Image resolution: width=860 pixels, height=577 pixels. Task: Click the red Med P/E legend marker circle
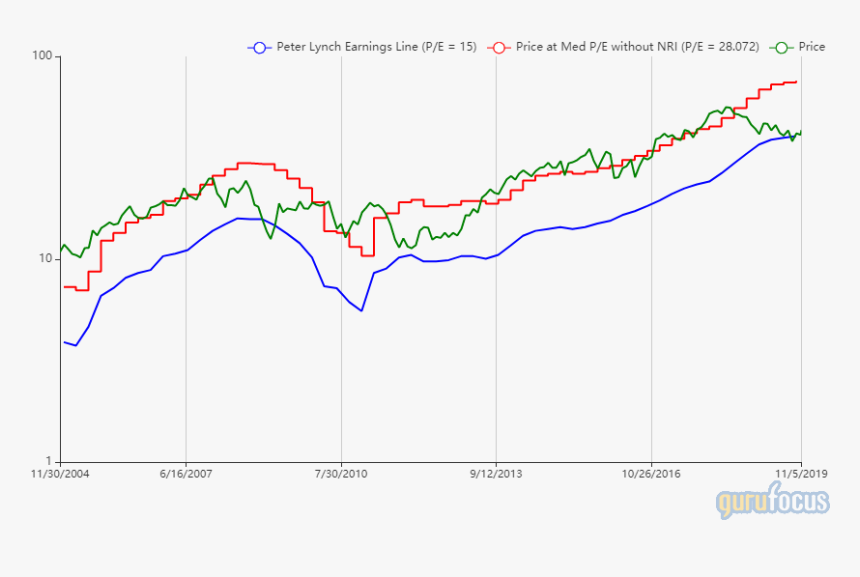(499, 48)
